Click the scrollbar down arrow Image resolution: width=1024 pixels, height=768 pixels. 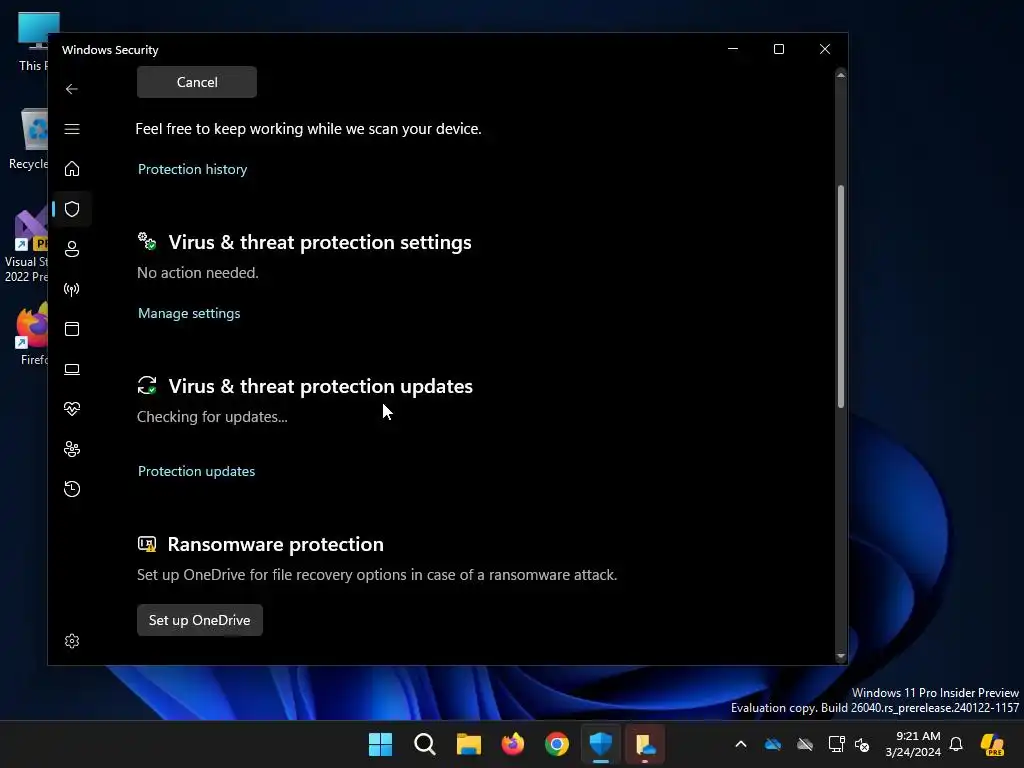pos(840,656)
